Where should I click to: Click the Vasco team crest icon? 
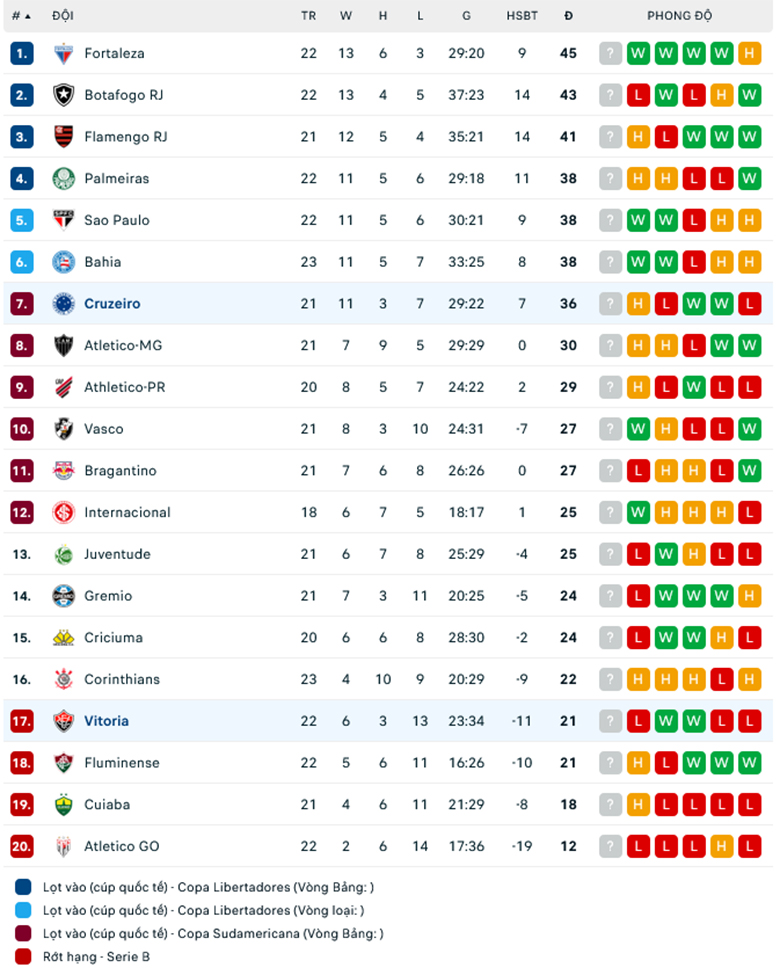pos(63,429)
